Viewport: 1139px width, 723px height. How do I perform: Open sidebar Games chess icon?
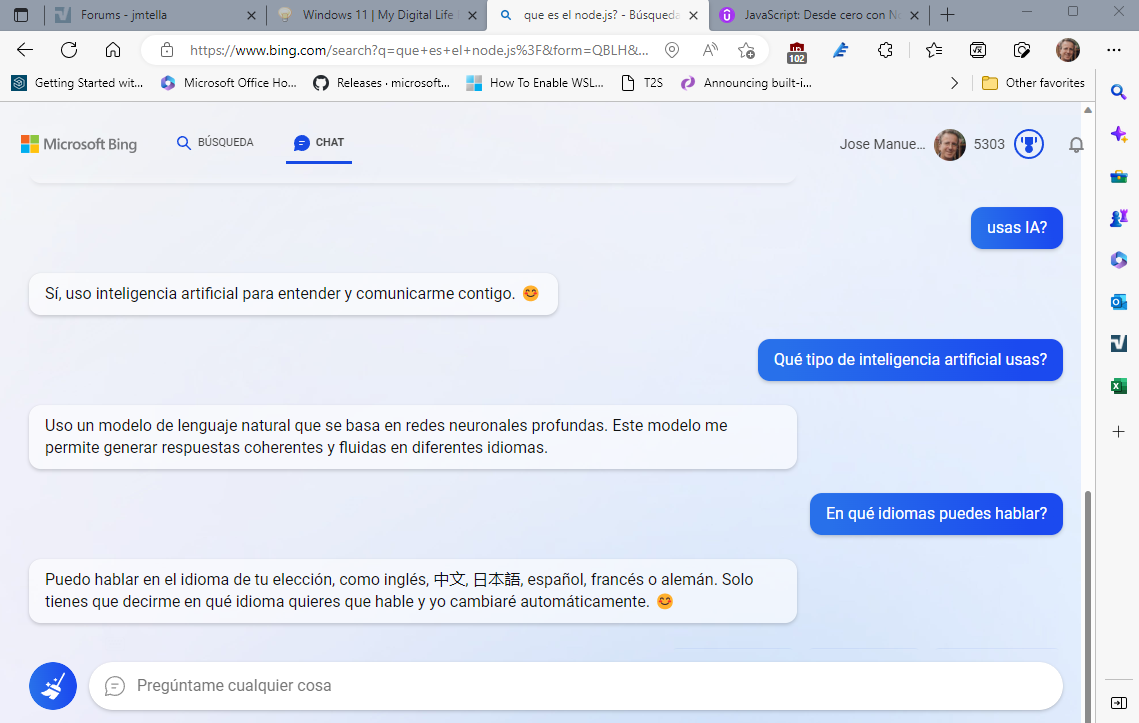coord(1119,218)
